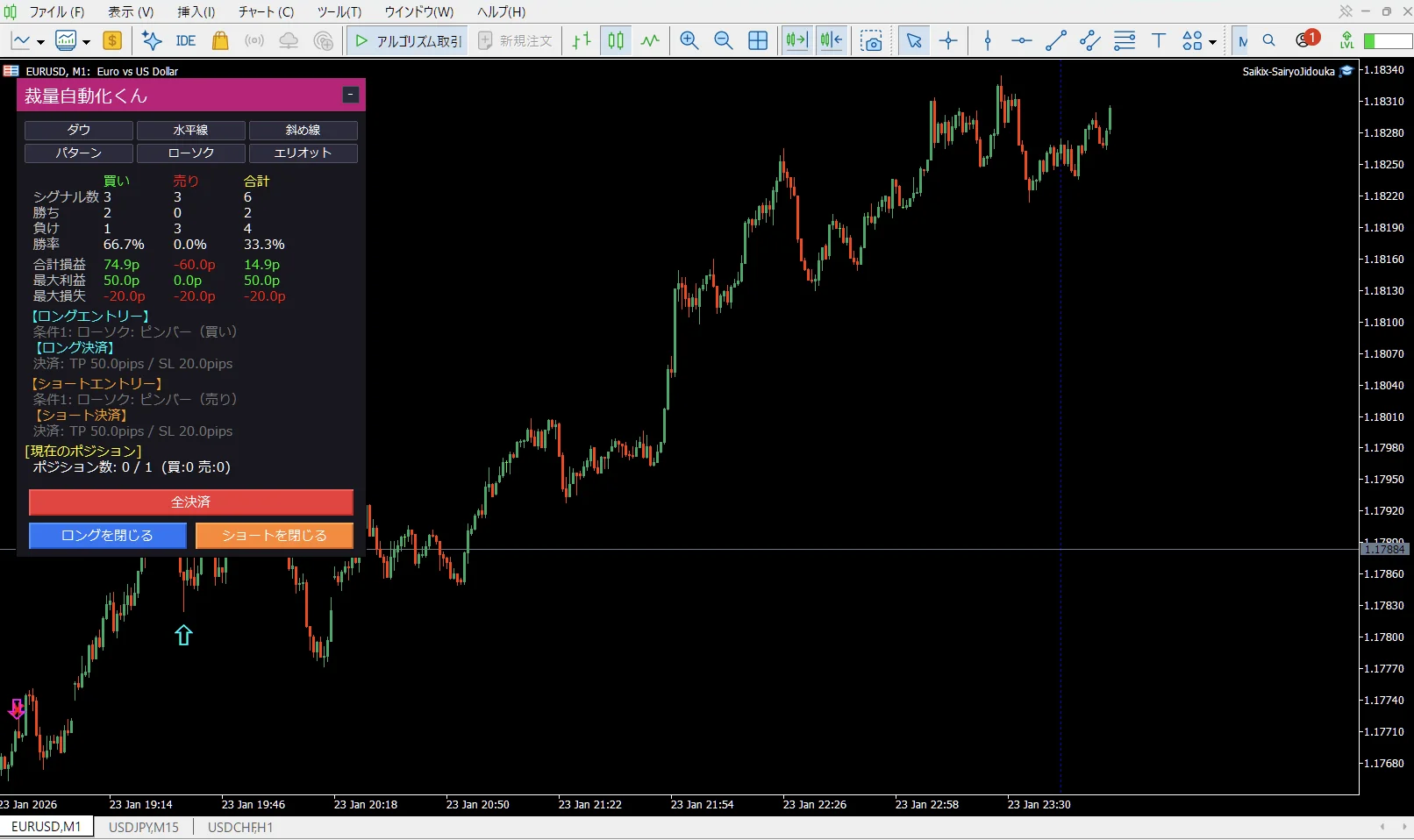Image resolution: width=1414 pixels, height=840 pixels.
Task: Take a chart screenshot with camera icon
Action: coord(871,40)
